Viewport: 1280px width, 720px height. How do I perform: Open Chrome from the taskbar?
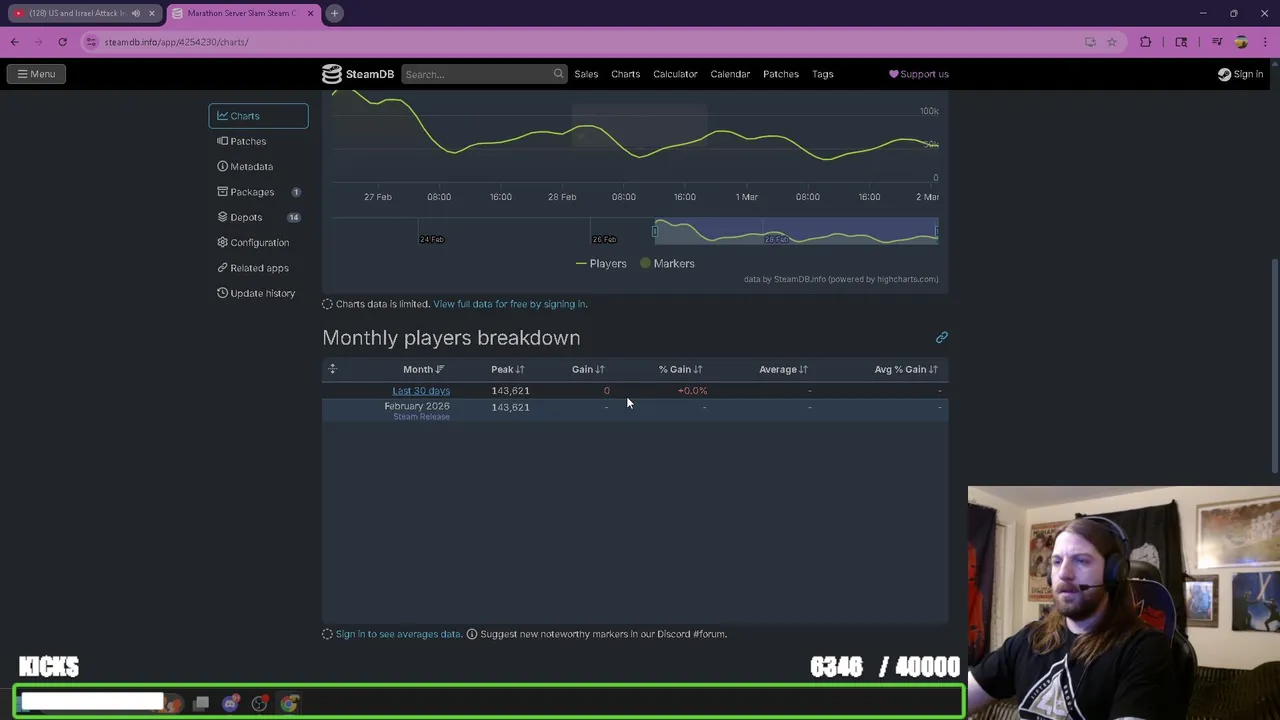point(289,704)
